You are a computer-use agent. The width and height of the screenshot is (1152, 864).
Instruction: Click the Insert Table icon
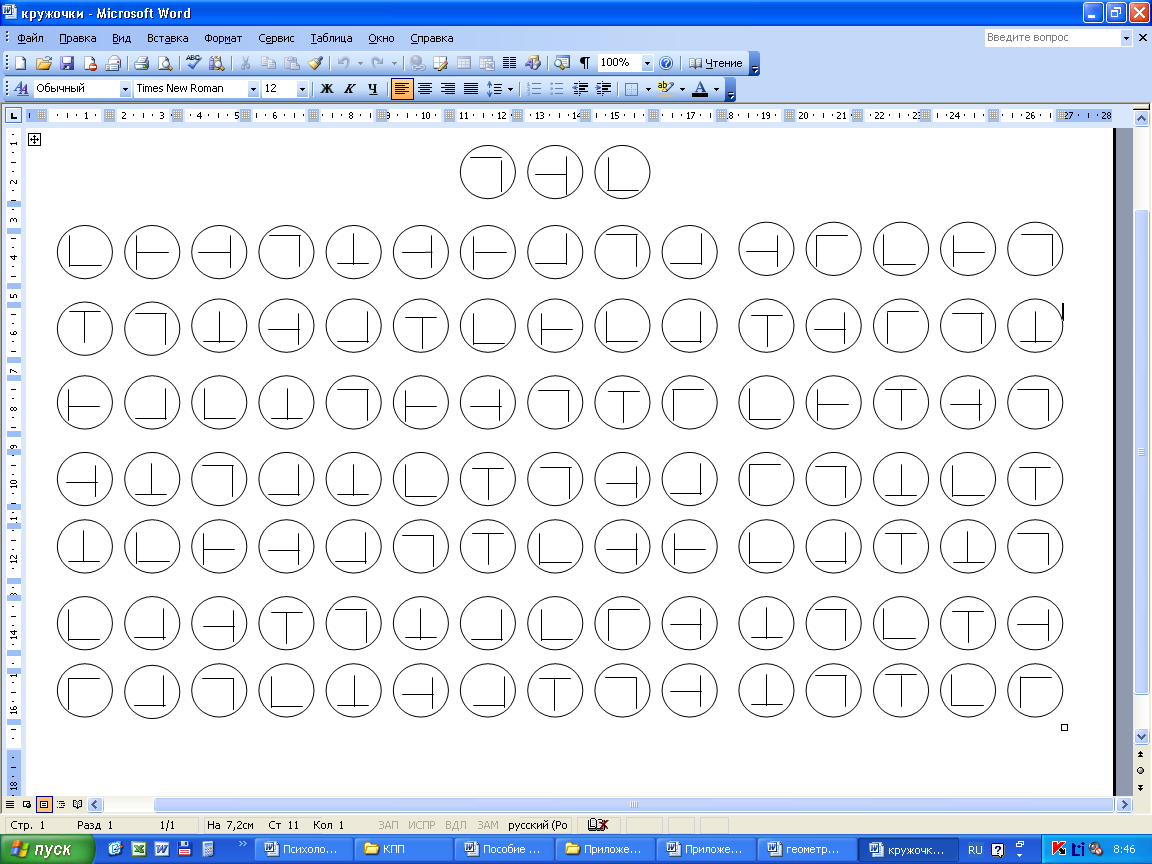464,63
